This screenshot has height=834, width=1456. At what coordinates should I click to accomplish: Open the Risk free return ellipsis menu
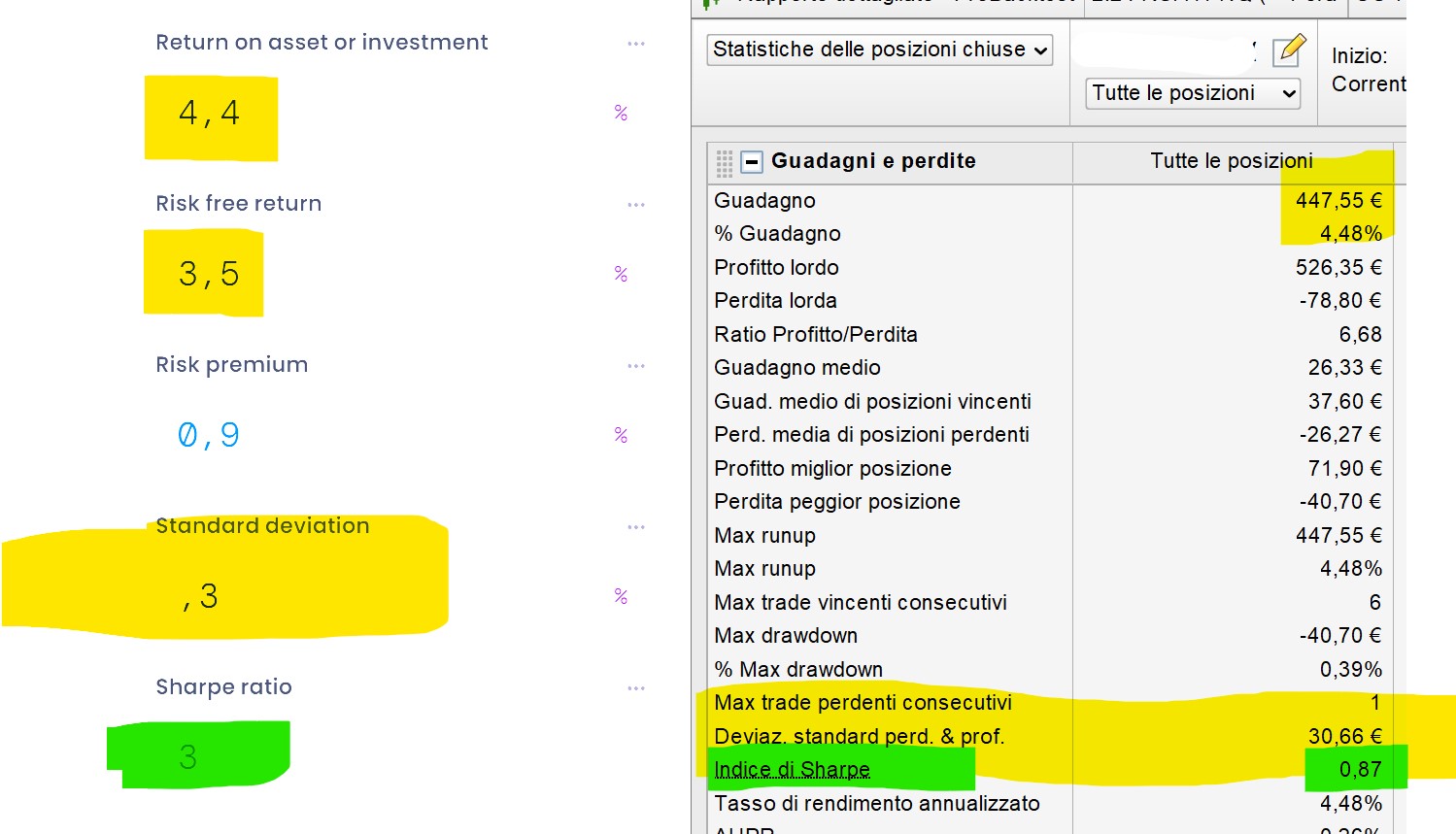pos(636,205)
